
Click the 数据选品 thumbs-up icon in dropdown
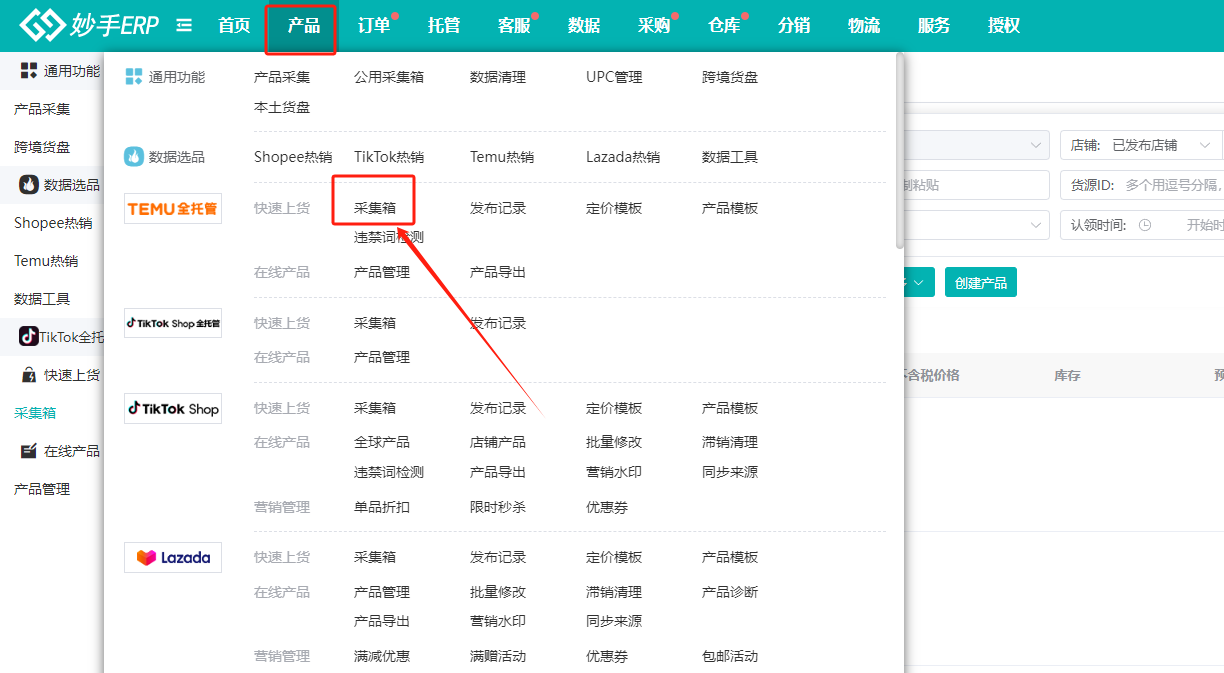pyautogui.click(x=134, y=157)
